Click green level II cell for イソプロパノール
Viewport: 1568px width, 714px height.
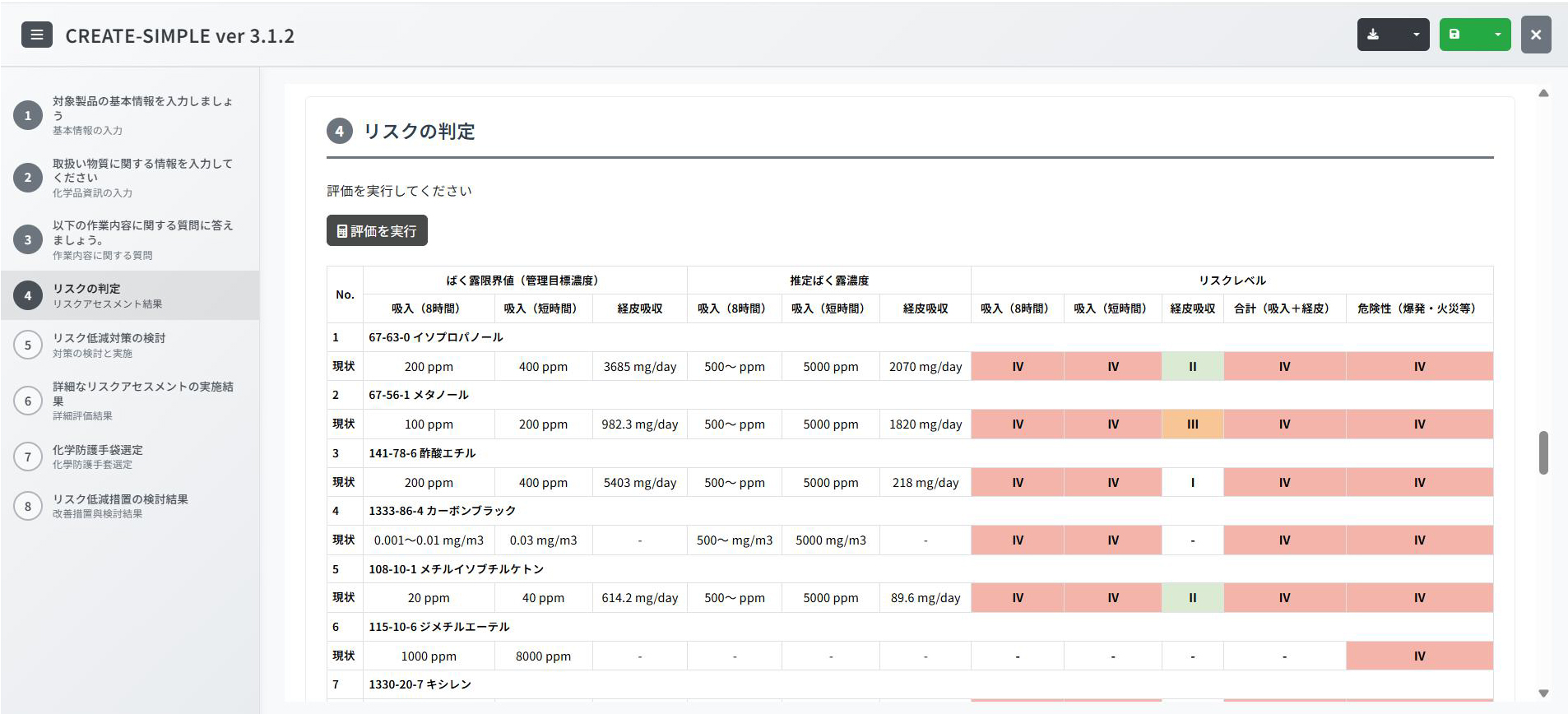1192,367
